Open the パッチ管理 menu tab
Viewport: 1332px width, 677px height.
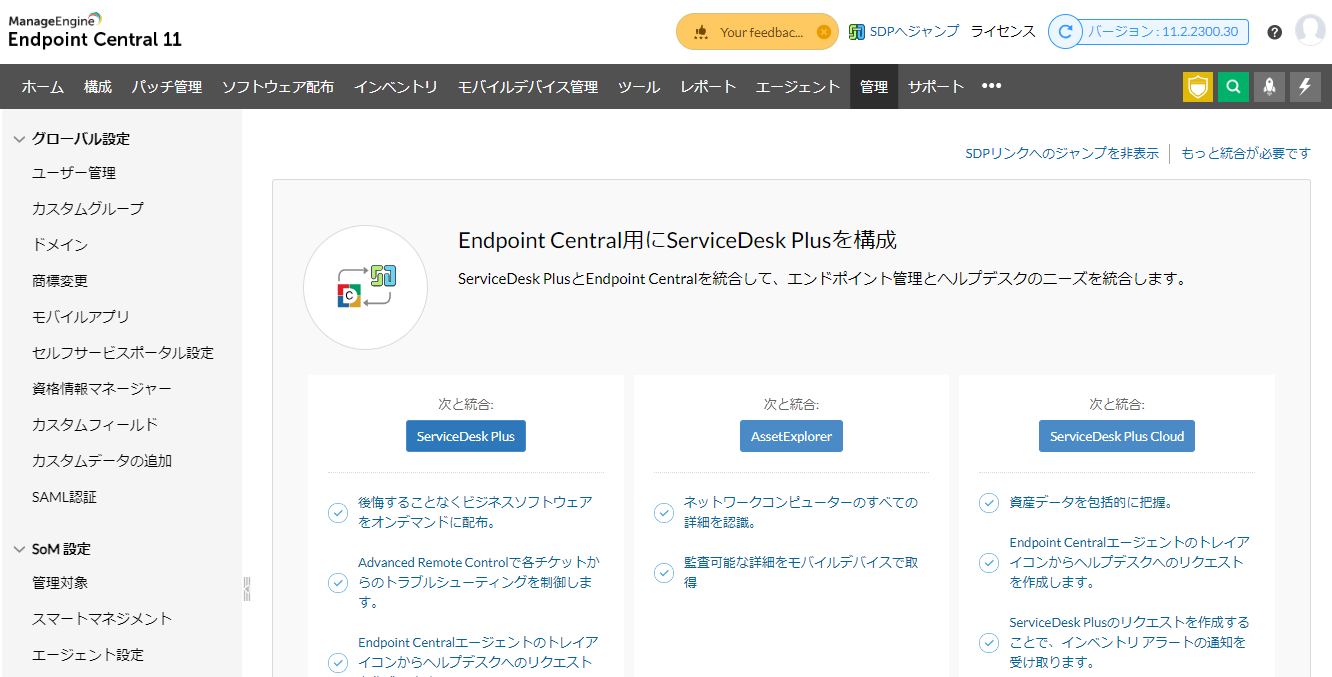point(167,87)
